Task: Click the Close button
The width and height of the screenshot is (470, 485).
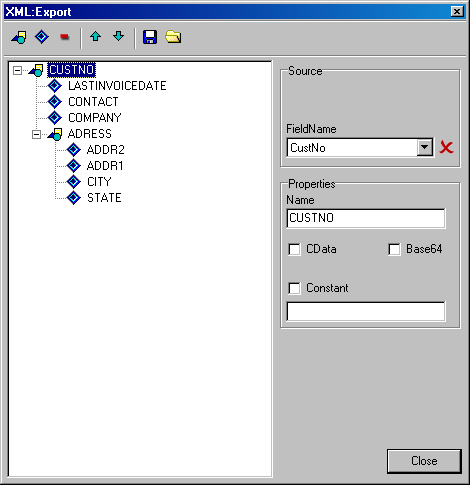Action: tap(424, 461)
